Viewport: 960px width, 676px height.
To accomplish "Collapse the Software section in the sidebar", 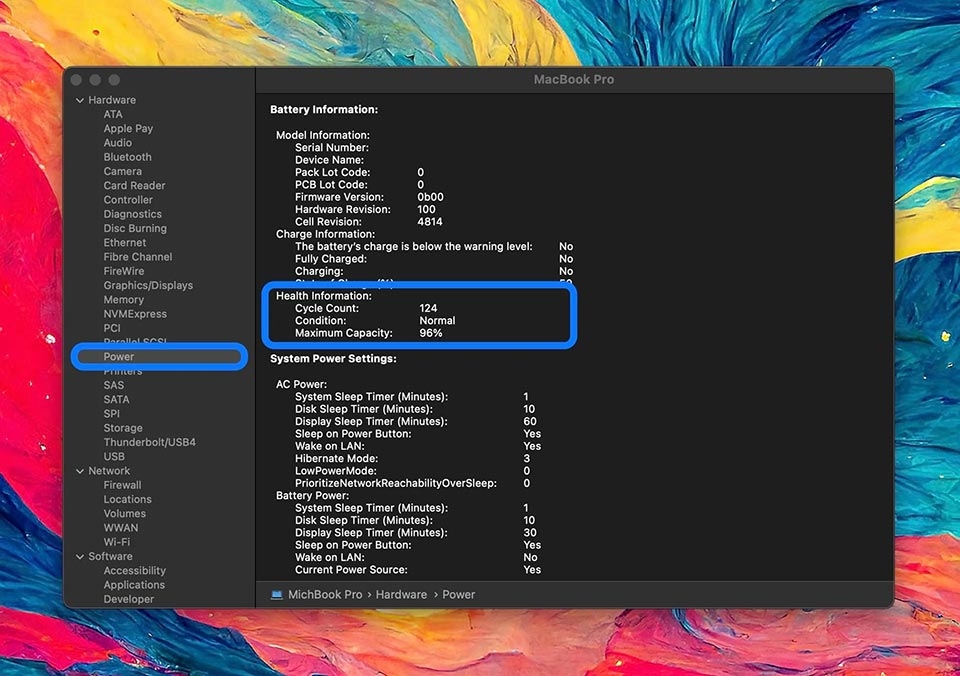I will pyautogui.click(x=80, y=556).
